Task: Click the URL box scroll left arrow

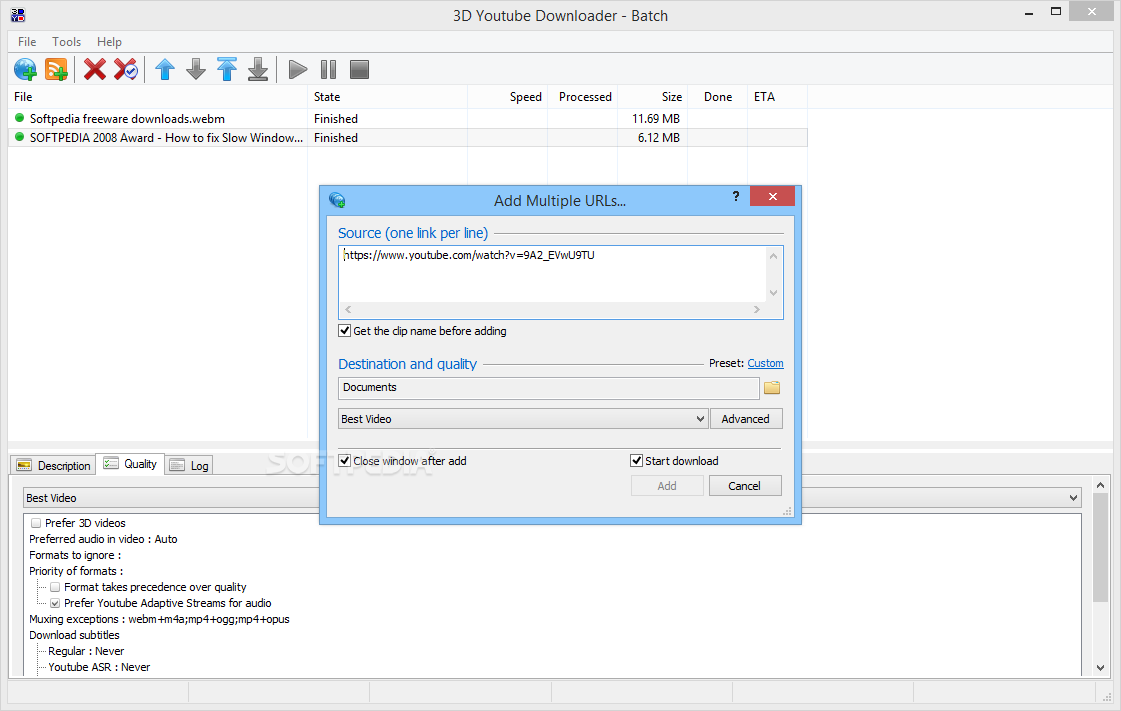Action: coord(348,309)
